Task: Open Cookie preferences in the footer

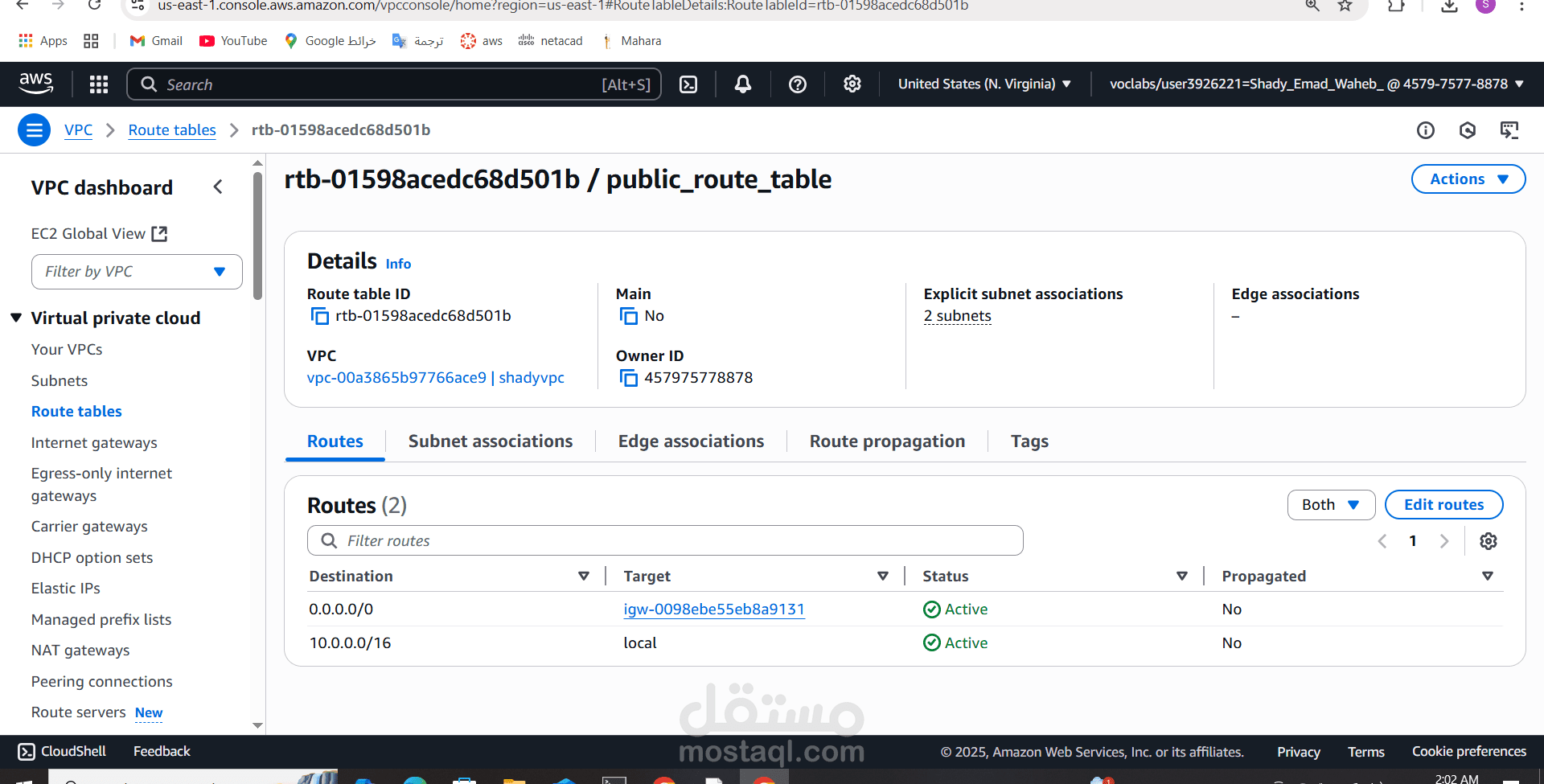Action: [1468, 751]
